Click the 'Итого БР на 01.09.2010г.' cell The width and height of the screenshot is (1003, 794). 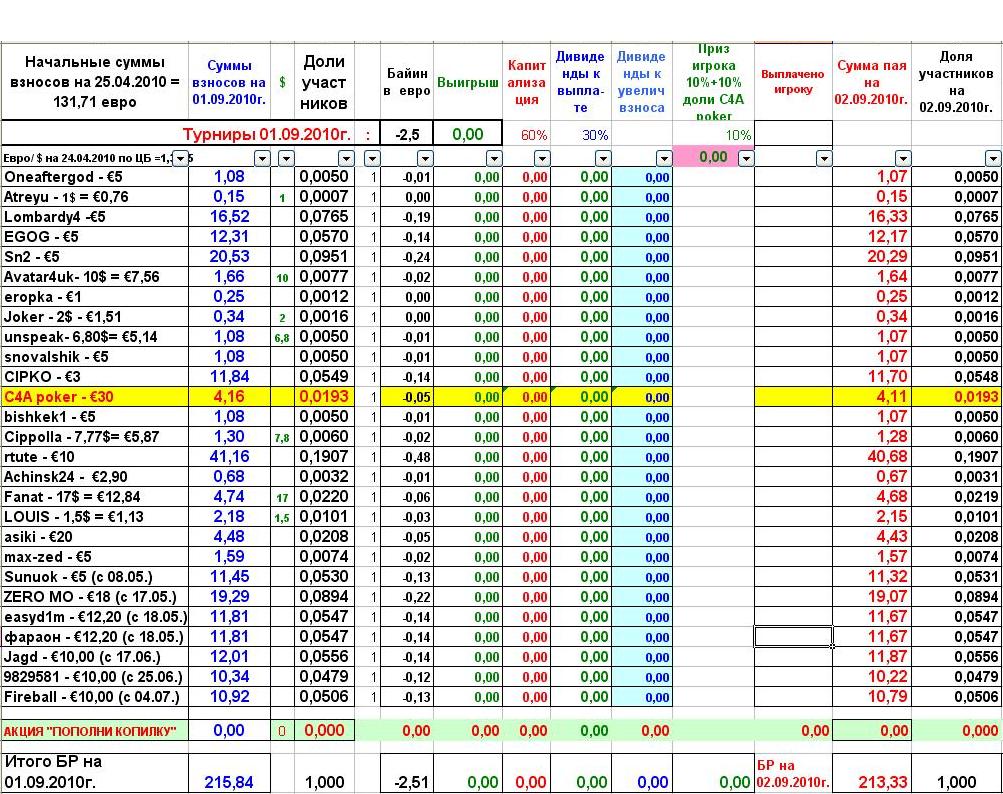click(x=95, y=772)
